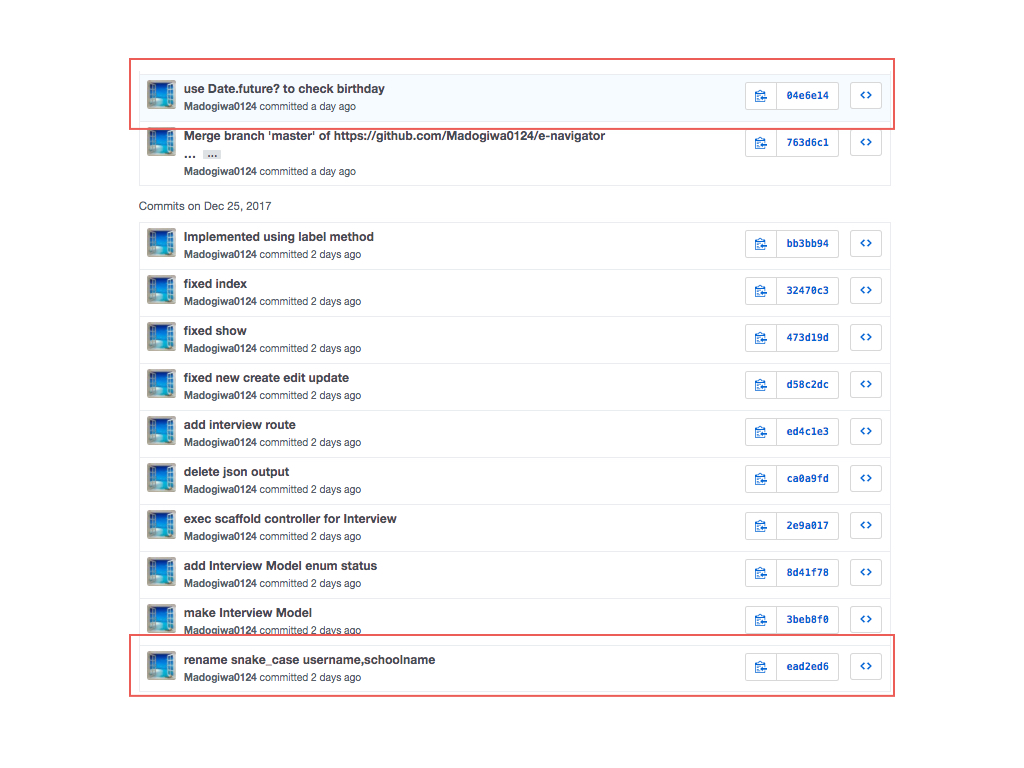Screen dimensions: 1024x768
Task: Copy the full SHA for commit ead2ed6
Action: pyautogui.click(x=761, y=667)
